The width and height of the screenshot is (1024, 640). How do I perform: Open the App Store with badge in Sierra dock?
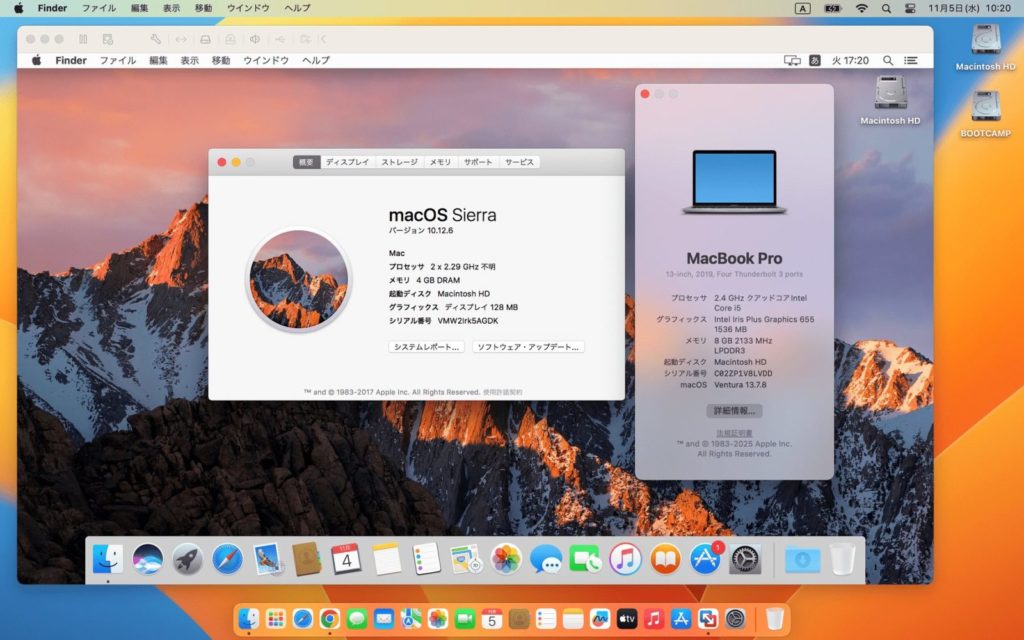click(705, 560)
